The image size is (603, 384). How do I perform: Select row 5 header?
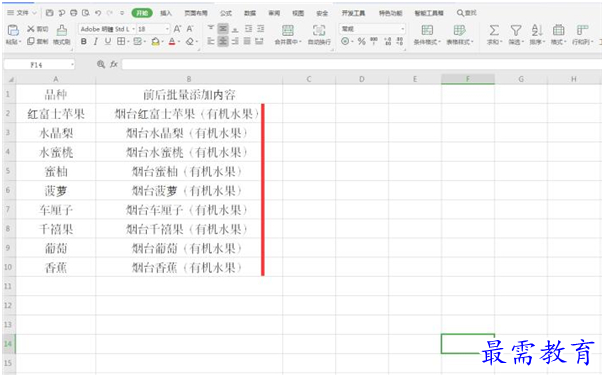(8, 171)
